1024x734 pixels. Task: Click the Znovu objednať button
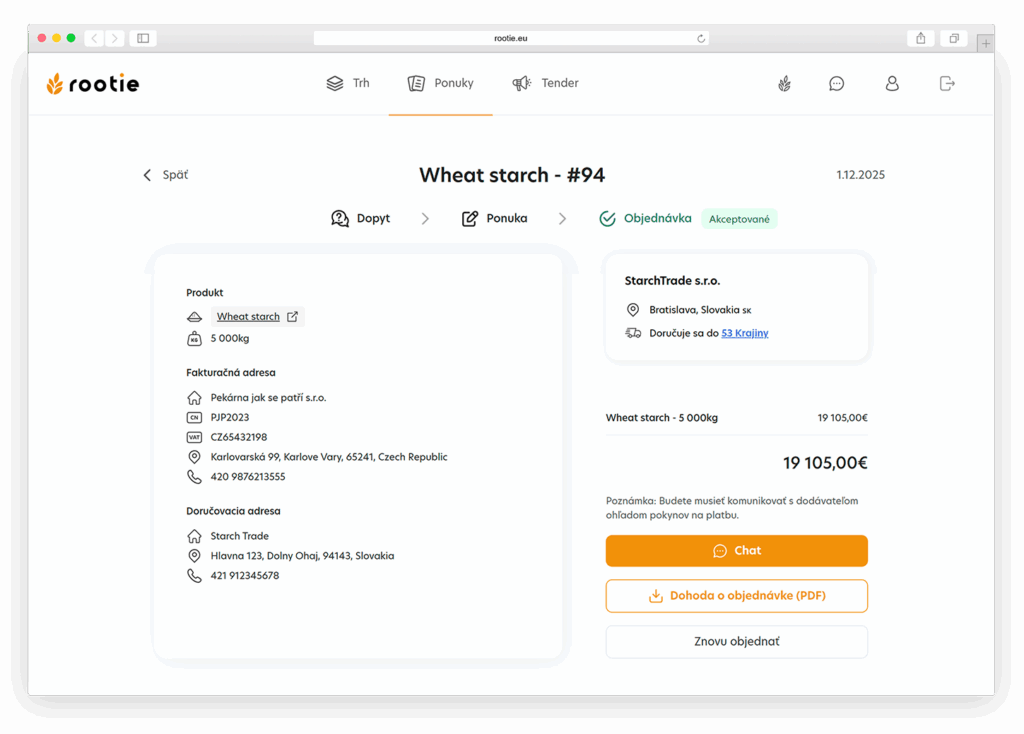(x=736, y=642)
